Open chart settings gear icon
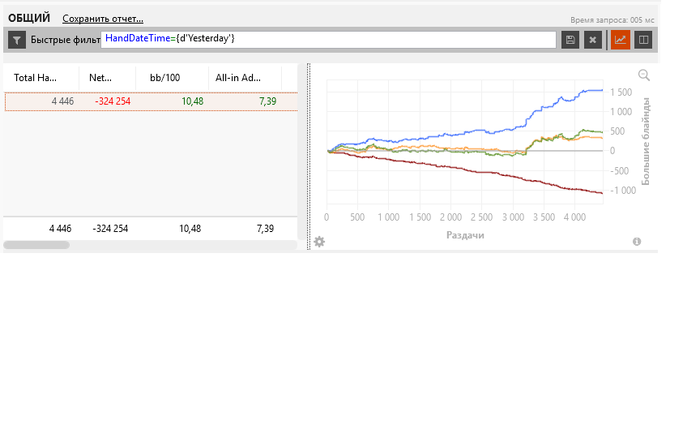Image resolution: width=700 pixels, height=438 pixels. (x=319, y=242)
